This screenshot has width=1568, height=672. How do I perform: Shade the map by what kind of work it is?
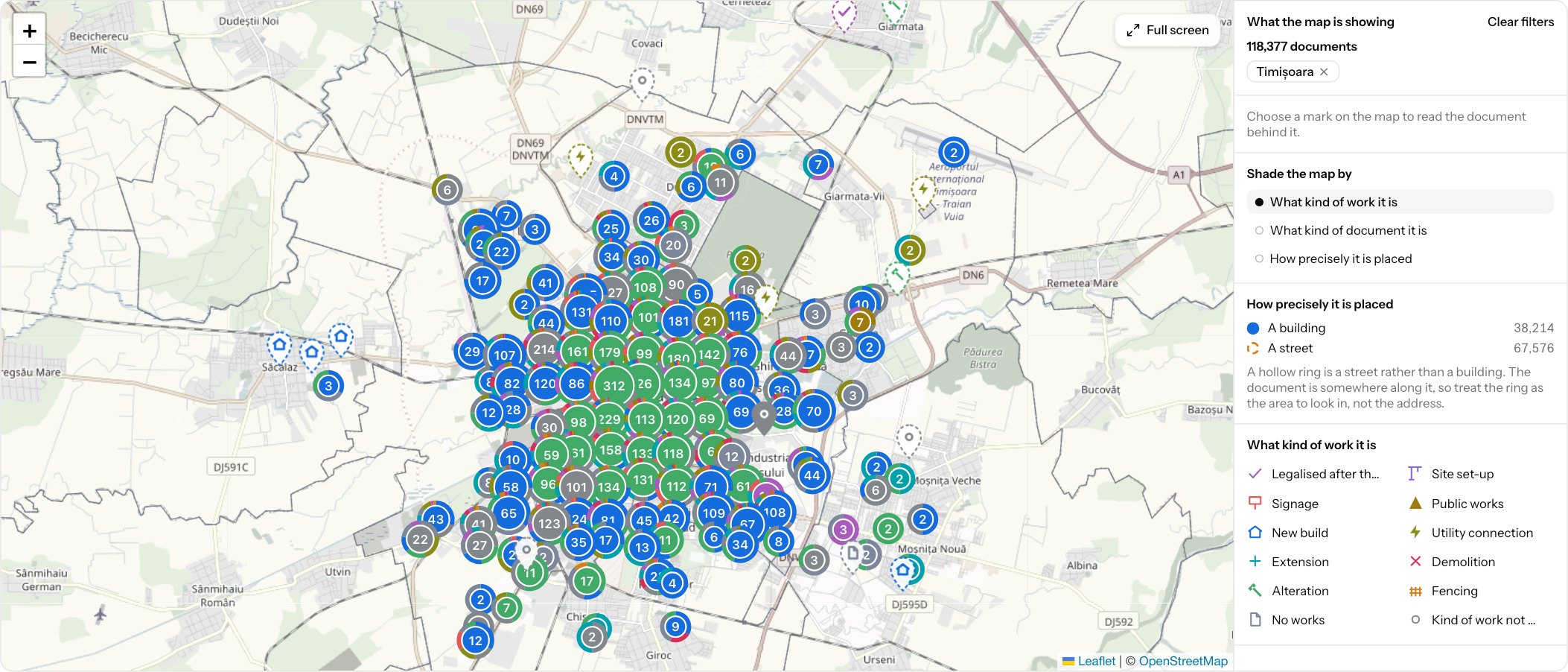(x=1400, y=202)
